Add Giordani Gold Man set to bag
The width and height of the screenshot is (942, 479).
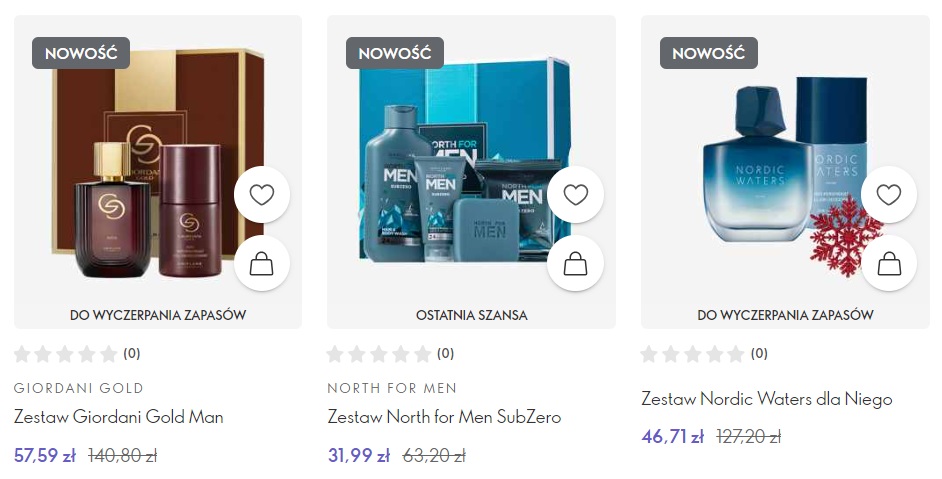262,263
